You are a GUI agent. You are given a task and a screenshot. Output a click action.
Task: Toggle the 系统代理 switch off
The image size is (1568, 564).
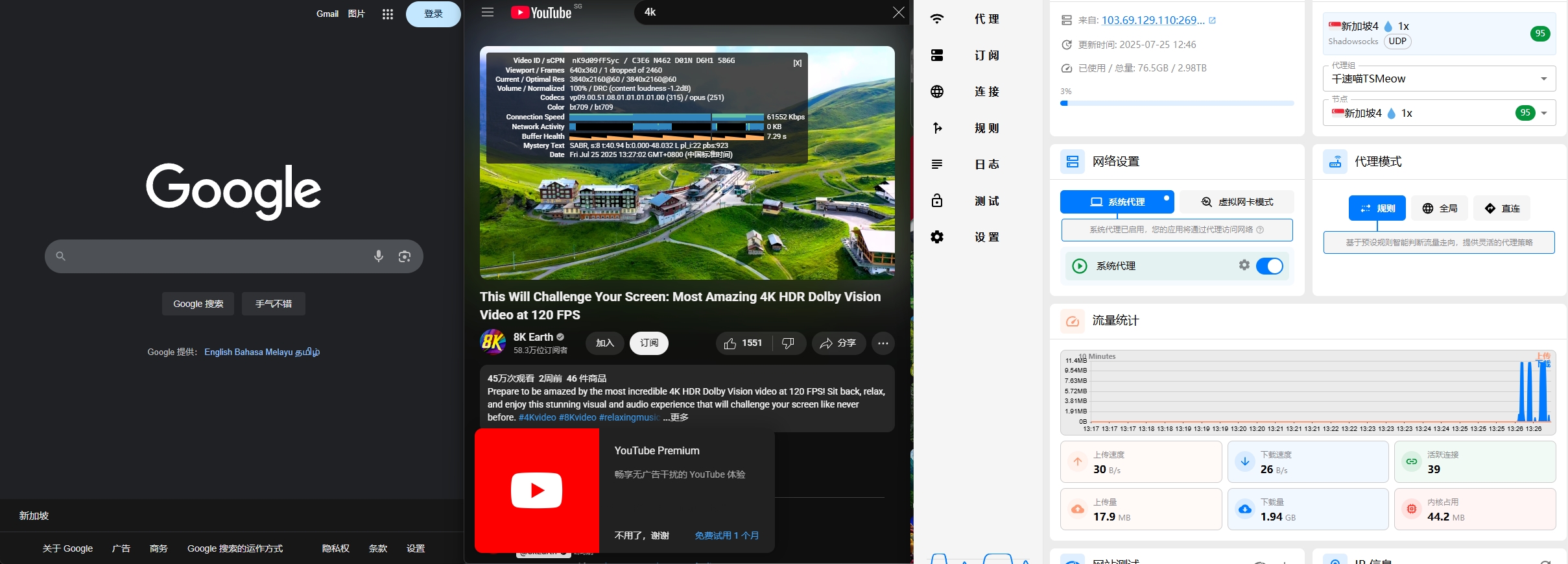(1269, 266)
